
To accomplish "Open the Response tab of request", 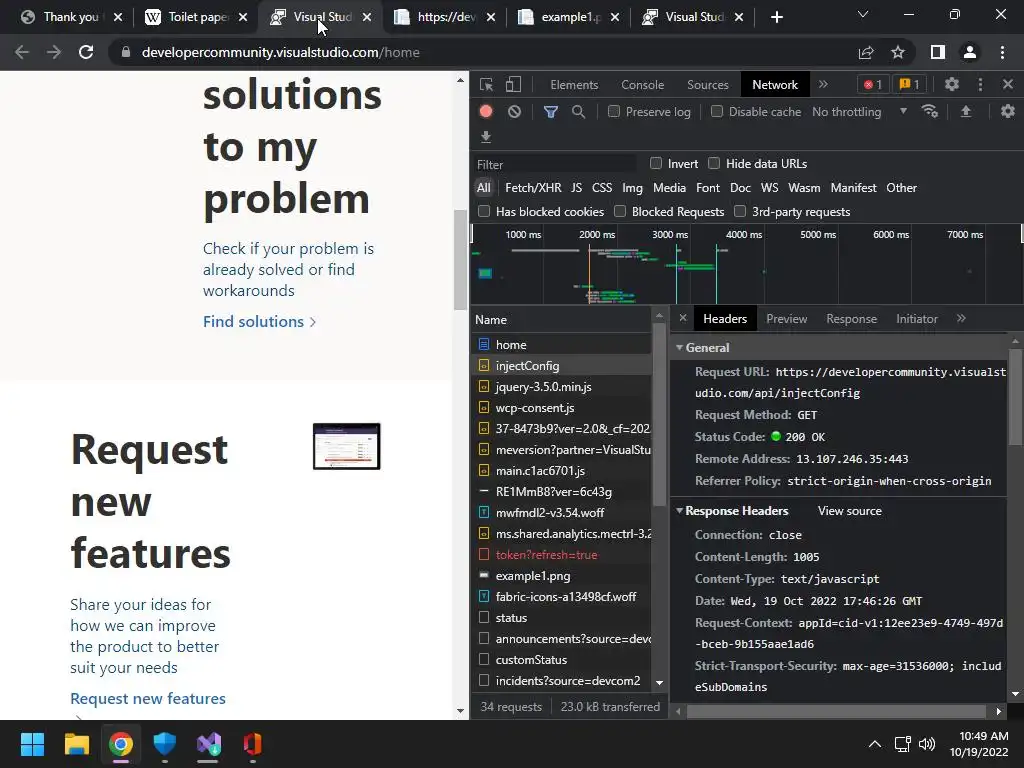I will click(x=851, y=319).
